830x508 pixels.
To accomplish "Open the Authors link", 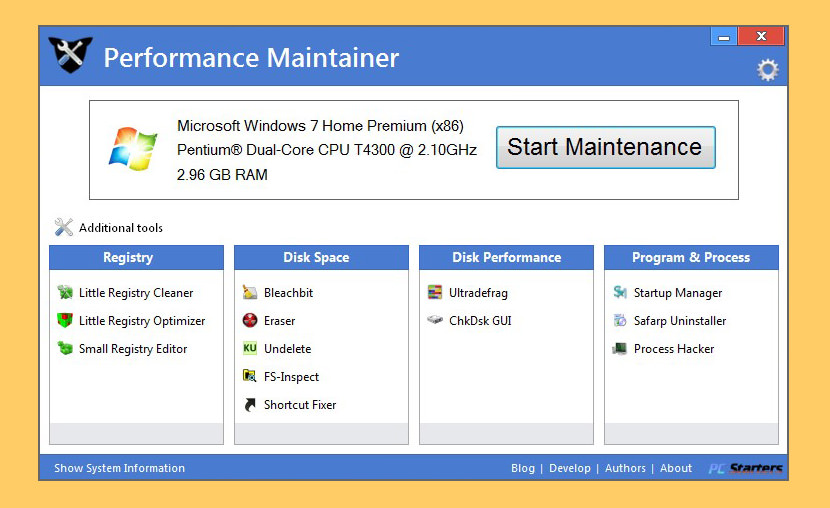I will (x=625, y=468).
